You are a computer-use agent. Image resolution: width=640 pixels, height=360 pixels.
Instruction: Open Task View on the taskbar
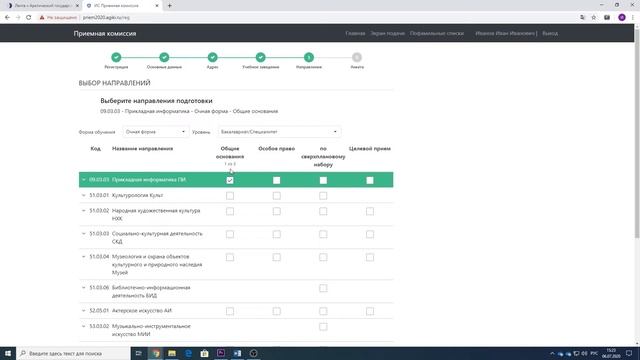tap(138, 353)
